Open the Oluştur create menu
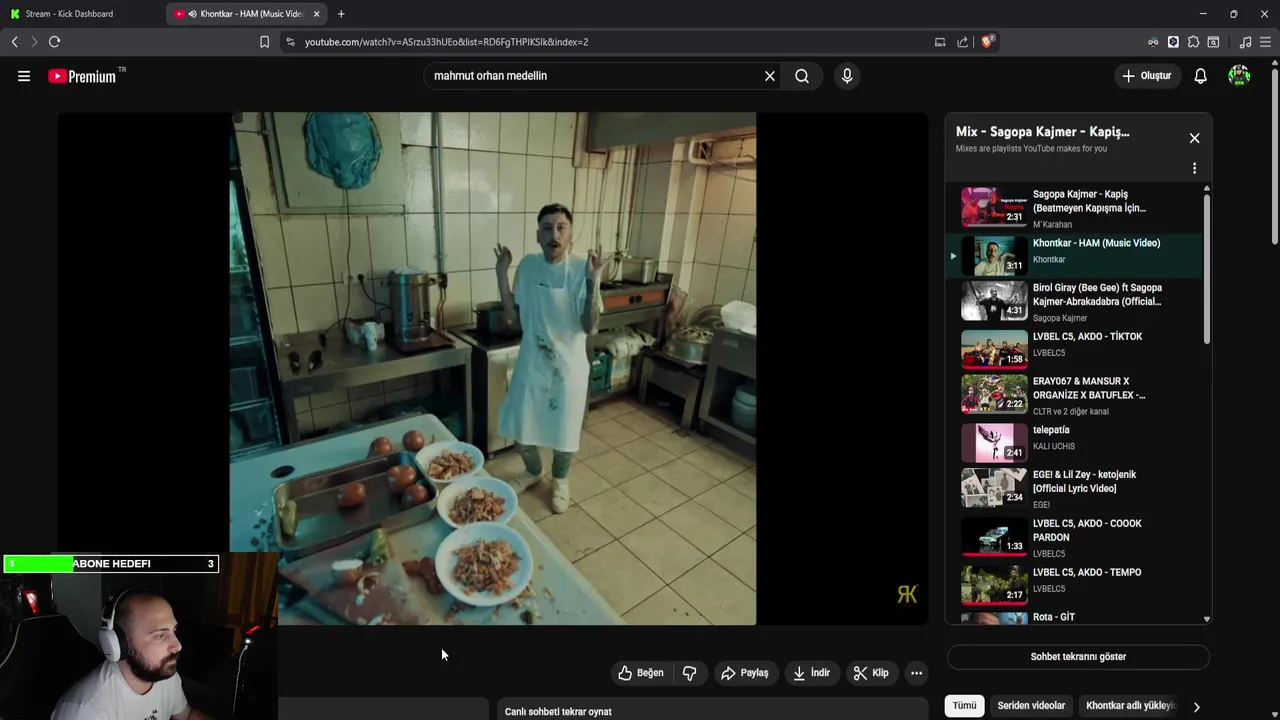This screenshot has height=720, width=1280. click(1147, 76)
